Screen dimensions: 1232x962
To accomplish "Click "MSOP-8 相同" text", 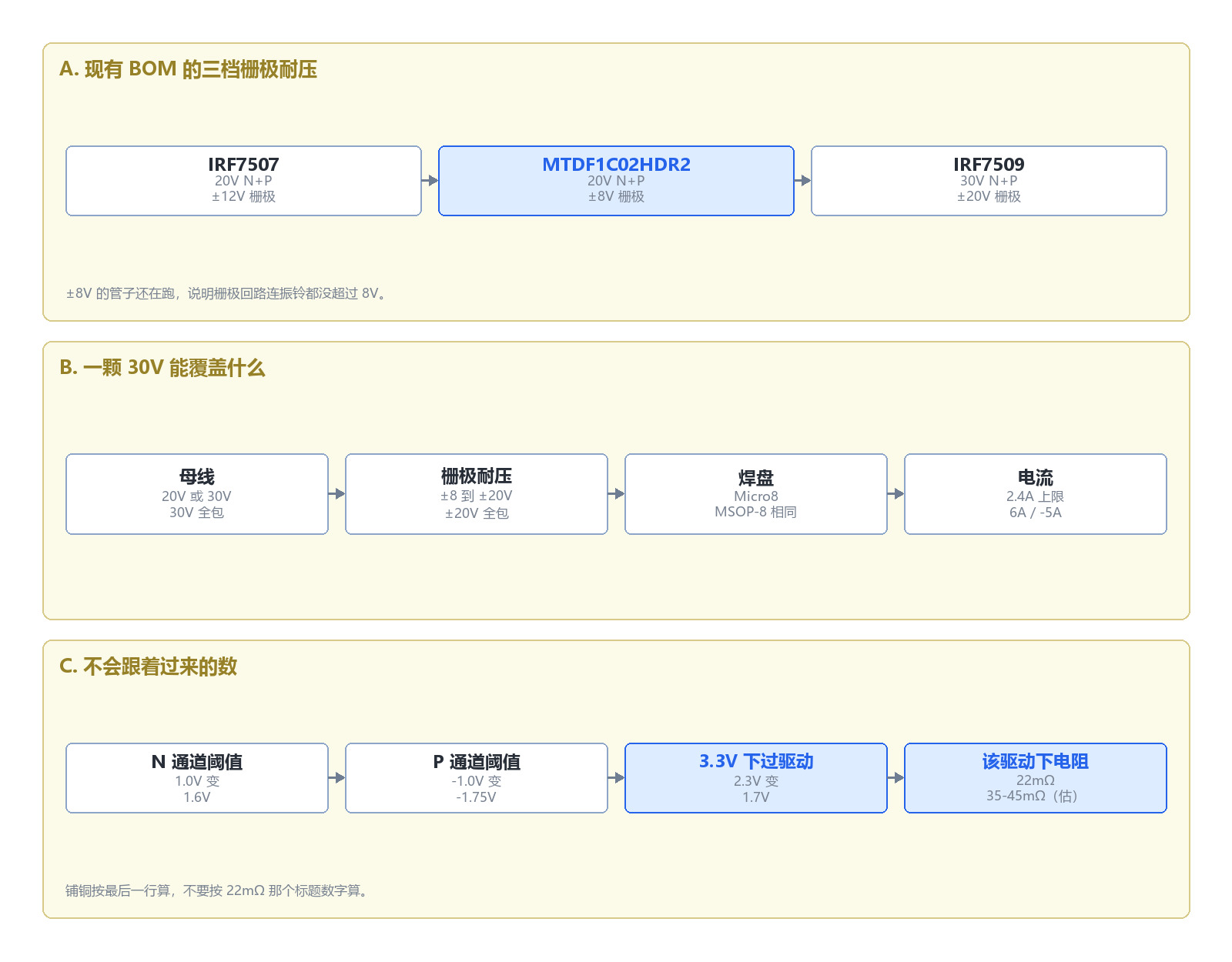I will click(x=756, y=513).
